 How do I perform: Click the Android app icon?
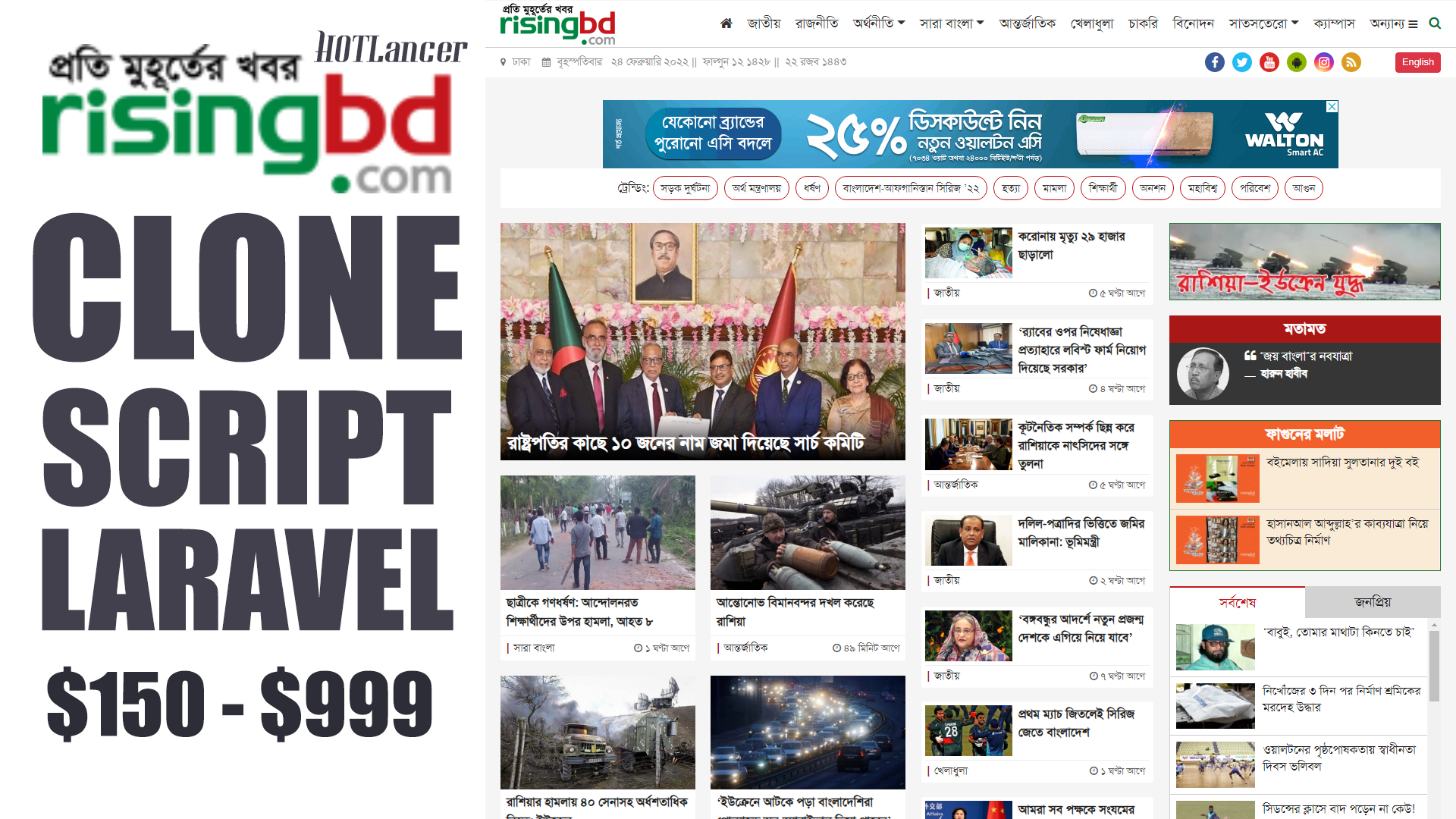pyautogui.click(x=1296, y=62)
